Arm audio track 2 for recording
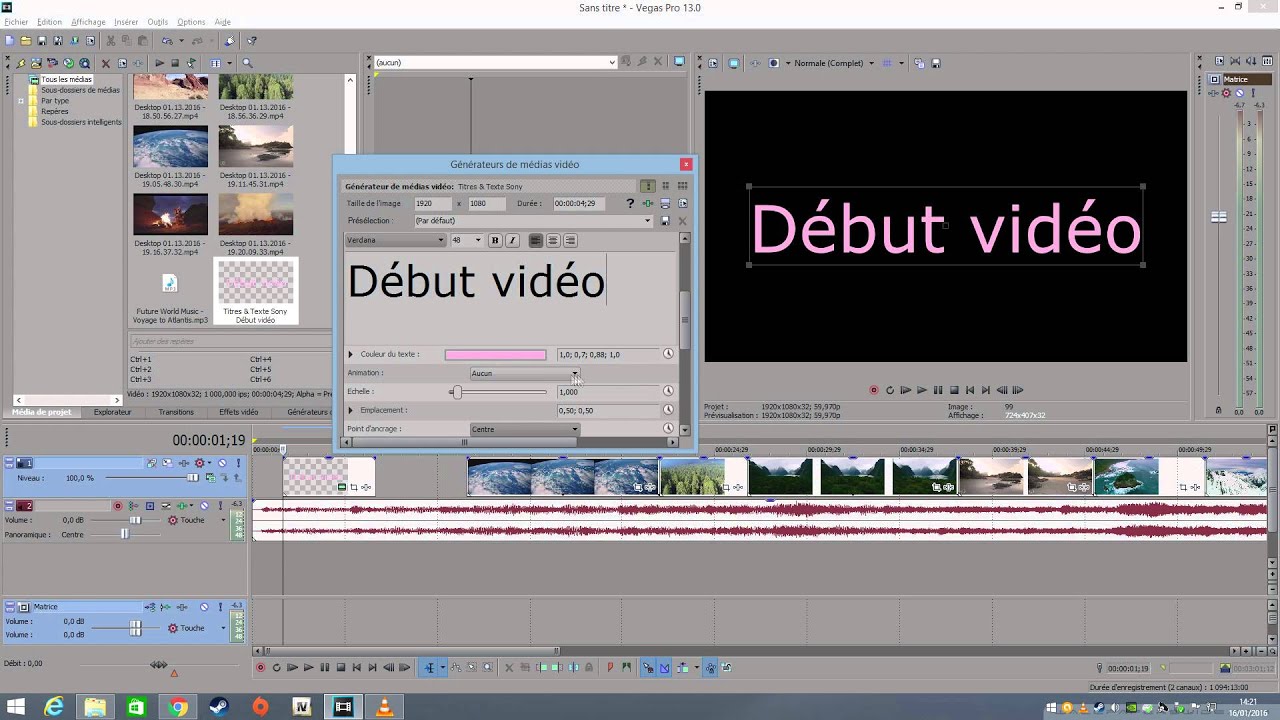This screenshot has width=1280, height=720. pyautogui.click(x=118, y=506)
